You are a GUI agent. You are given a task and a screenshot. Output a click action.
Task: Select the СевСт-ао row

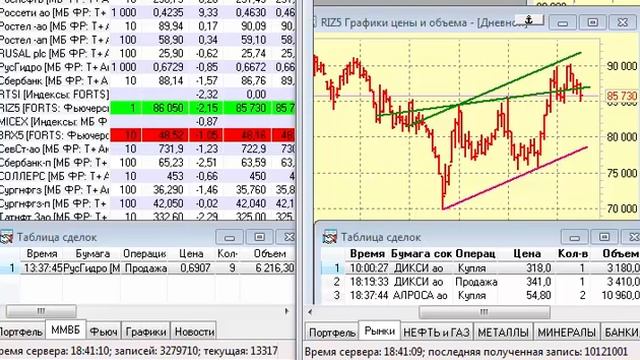[147, 149]
